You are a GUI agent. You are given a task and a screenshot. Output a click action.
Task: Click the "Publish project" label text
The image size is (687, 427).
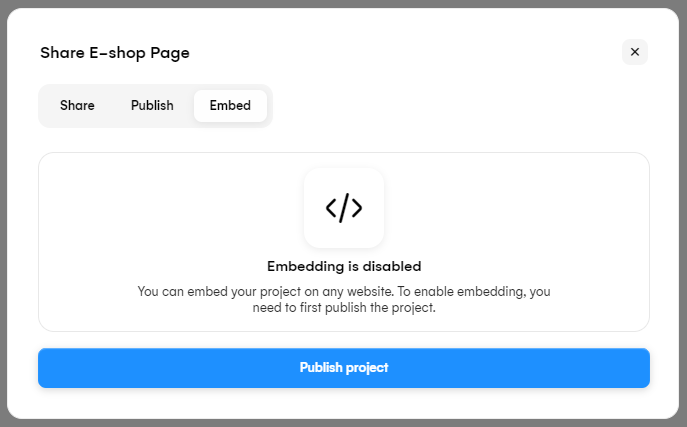point(343,367)
